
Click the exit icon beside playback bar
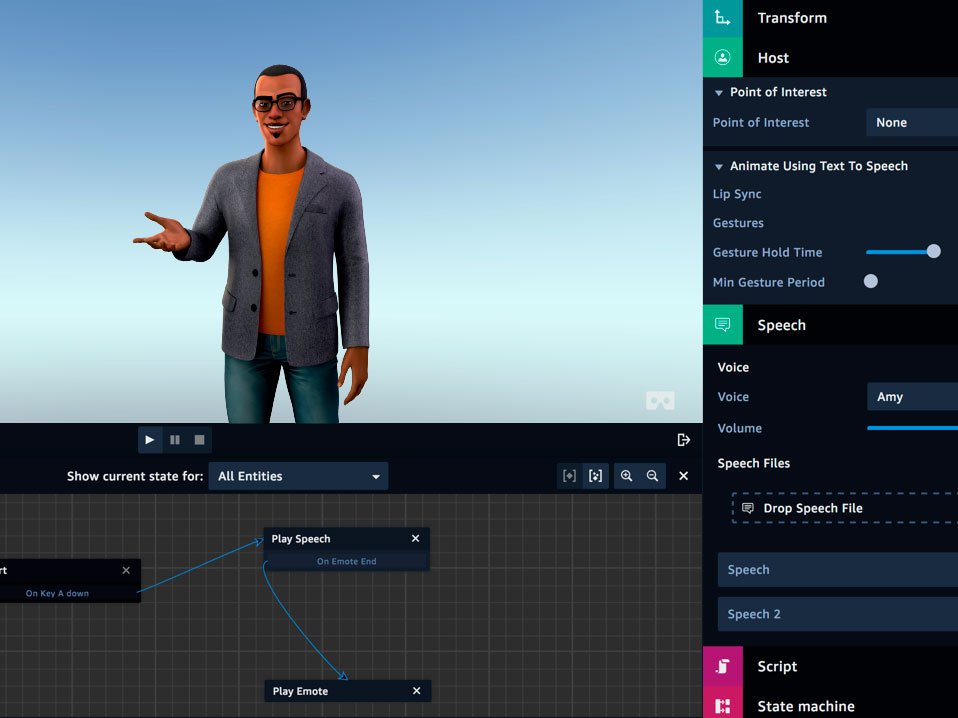click(684, 440)
